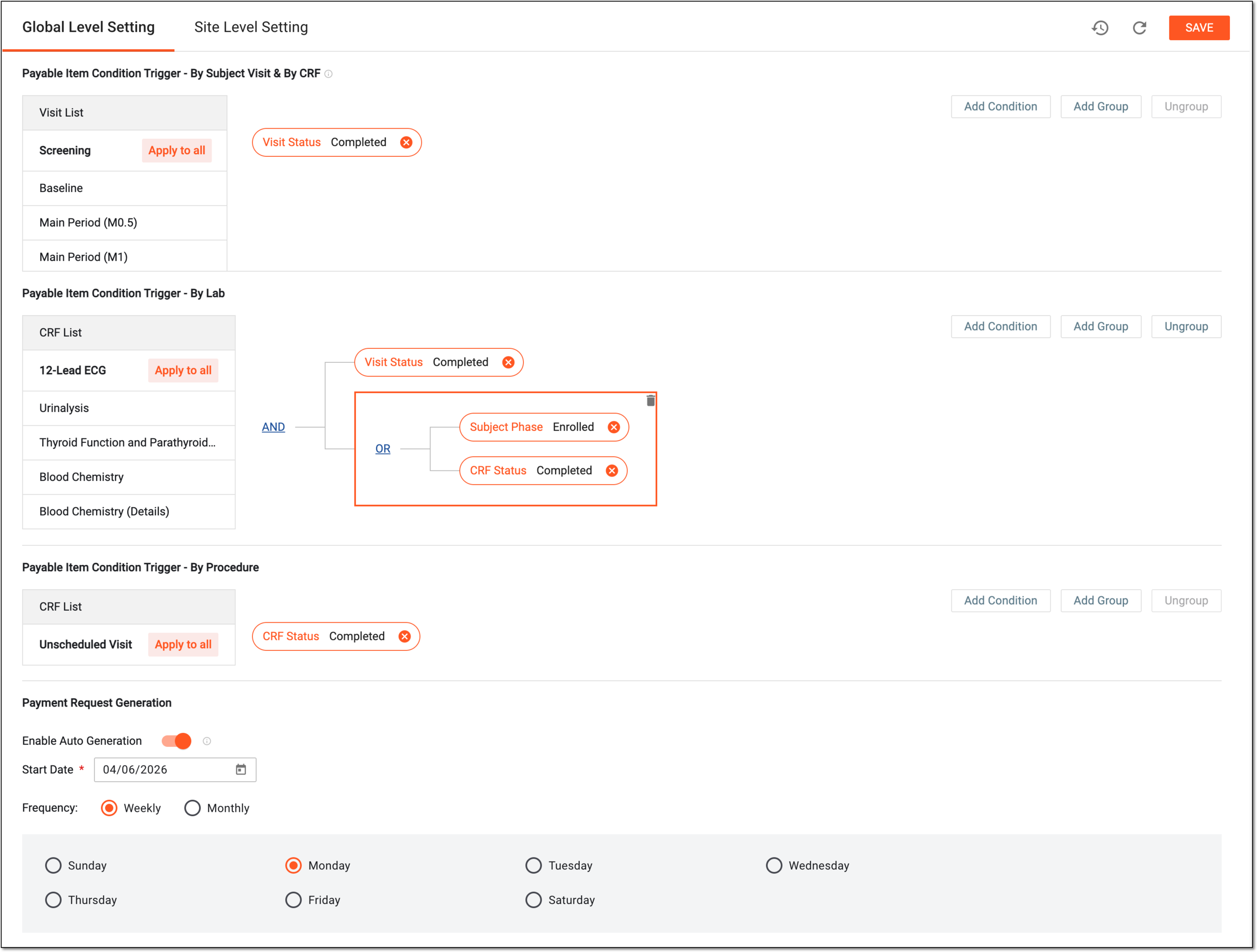The height and width of the screenshot is (952, 1257).
Task: Click the Start Date input field
Action: (x=175, y=770)
